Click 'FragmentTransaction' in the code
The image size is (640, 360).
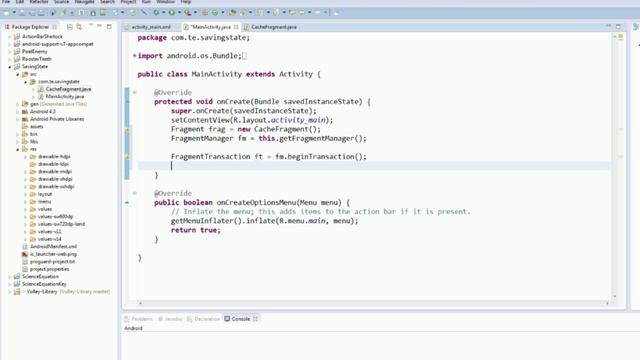point(210,157)
